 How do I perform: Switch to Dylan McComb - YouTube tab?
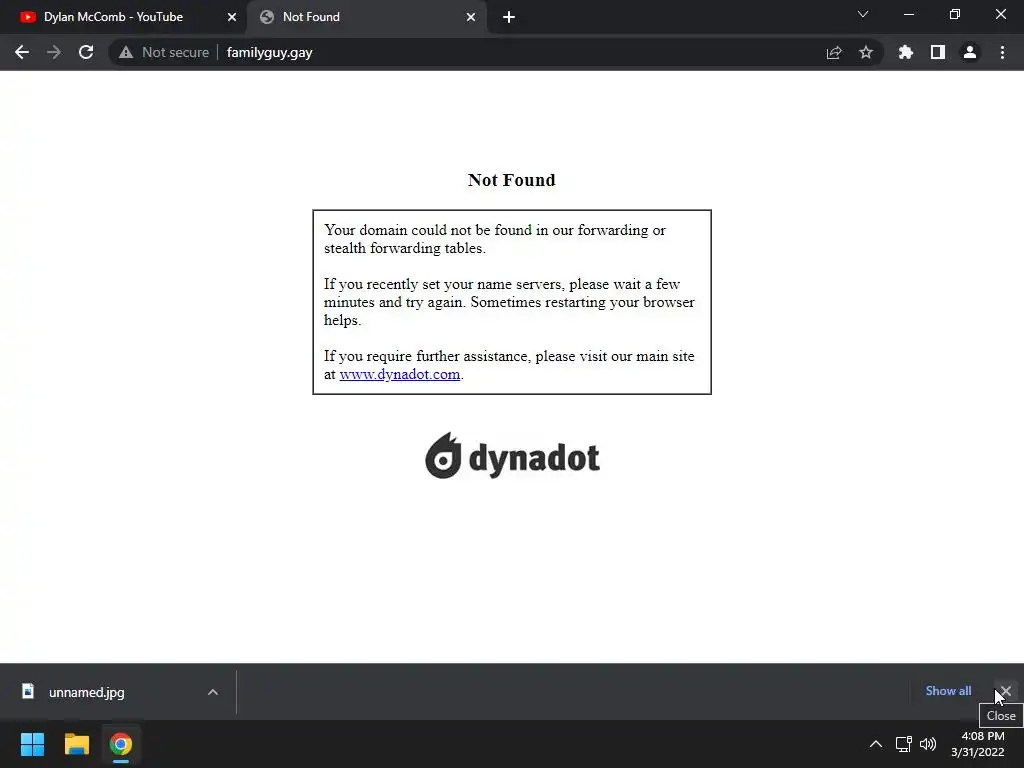pos(124,17)
